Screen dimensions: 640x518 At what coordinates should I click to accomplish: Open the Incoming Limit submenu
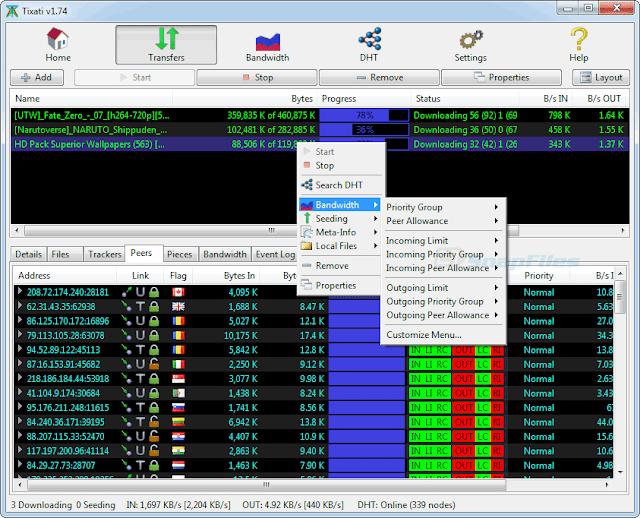click(x=443, y=241)
